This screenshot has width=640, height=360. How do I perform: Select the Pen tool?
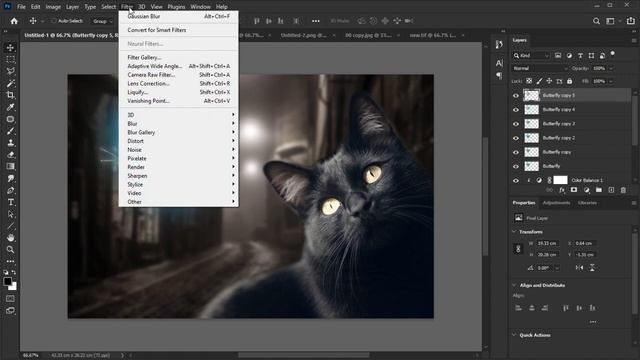tap(10, 191)
